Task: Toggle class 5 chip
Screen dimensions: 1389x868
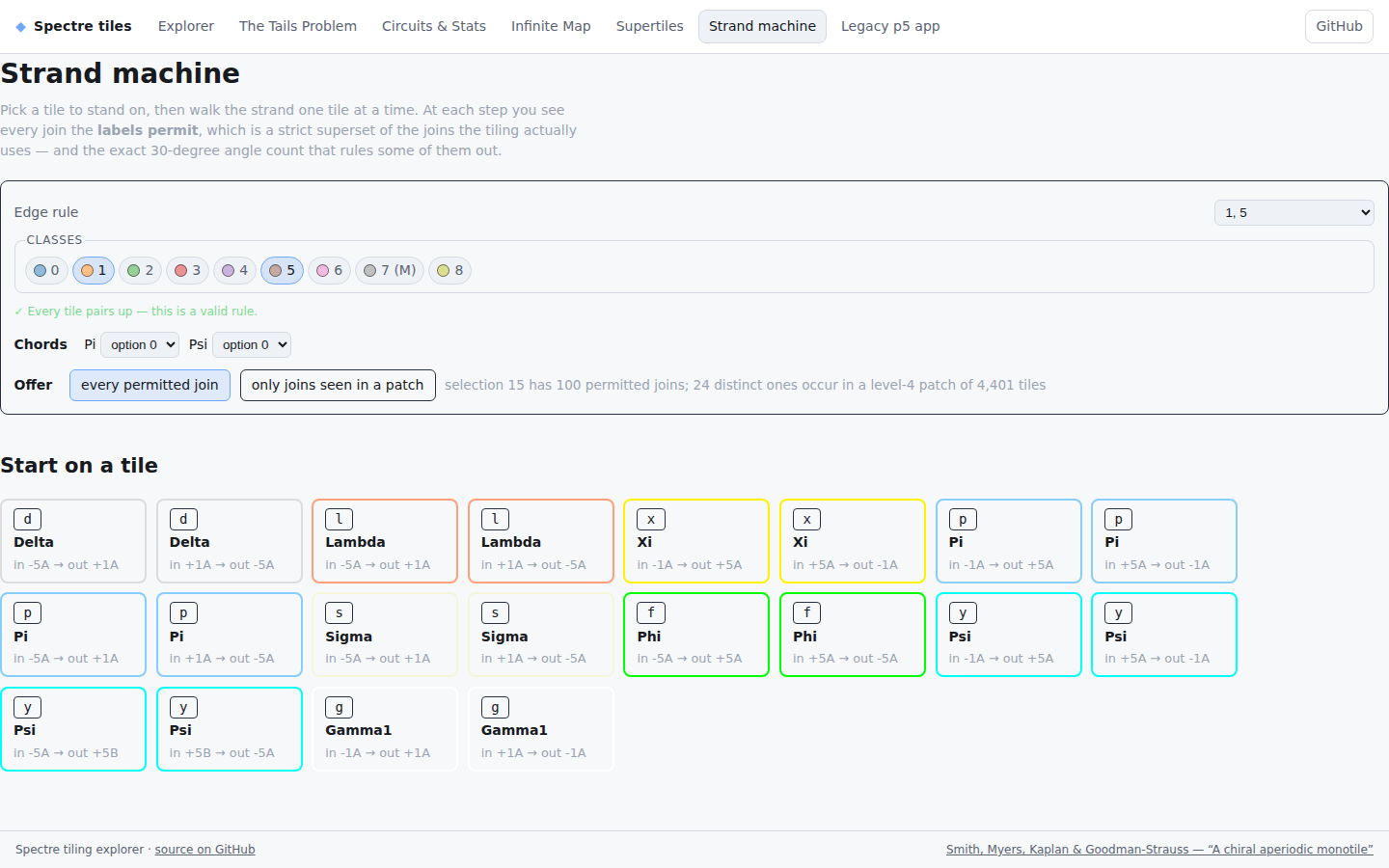Action: [282, 270]
